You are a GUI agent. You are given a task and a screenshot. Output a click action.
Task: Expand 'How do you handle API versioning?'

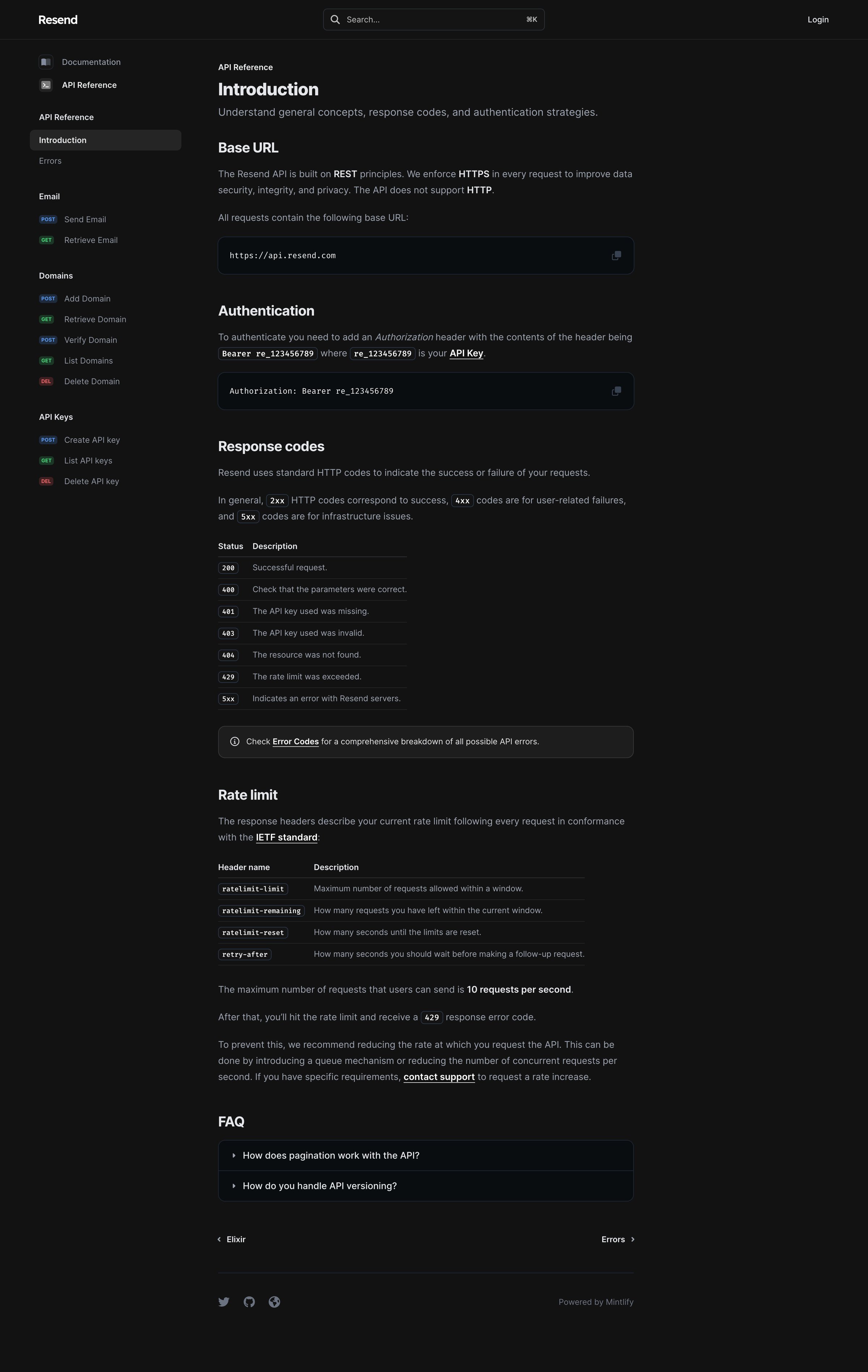click(426, 1186)
